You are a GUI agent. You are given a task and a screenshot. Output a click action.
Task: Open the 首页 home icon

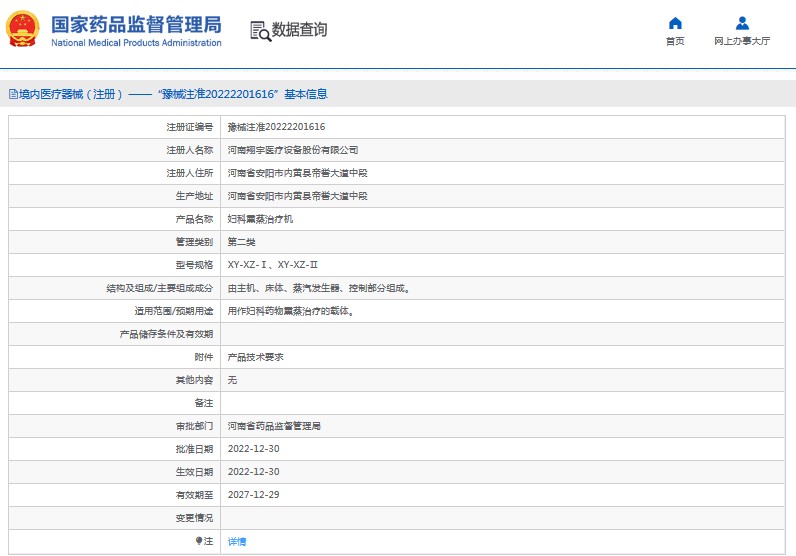[x=675, y=23]
